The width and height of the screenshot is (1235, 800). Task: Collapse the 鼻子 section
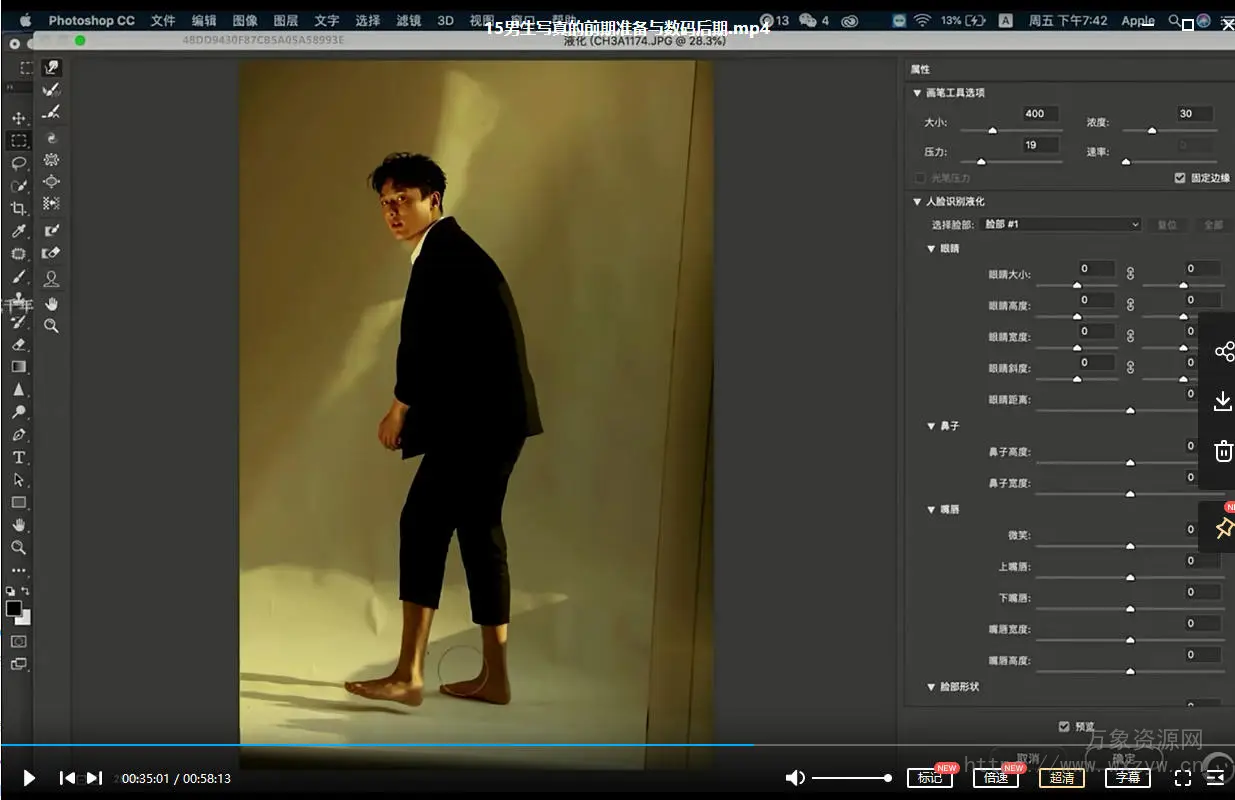pyautogui.click(x=932, y=426)
